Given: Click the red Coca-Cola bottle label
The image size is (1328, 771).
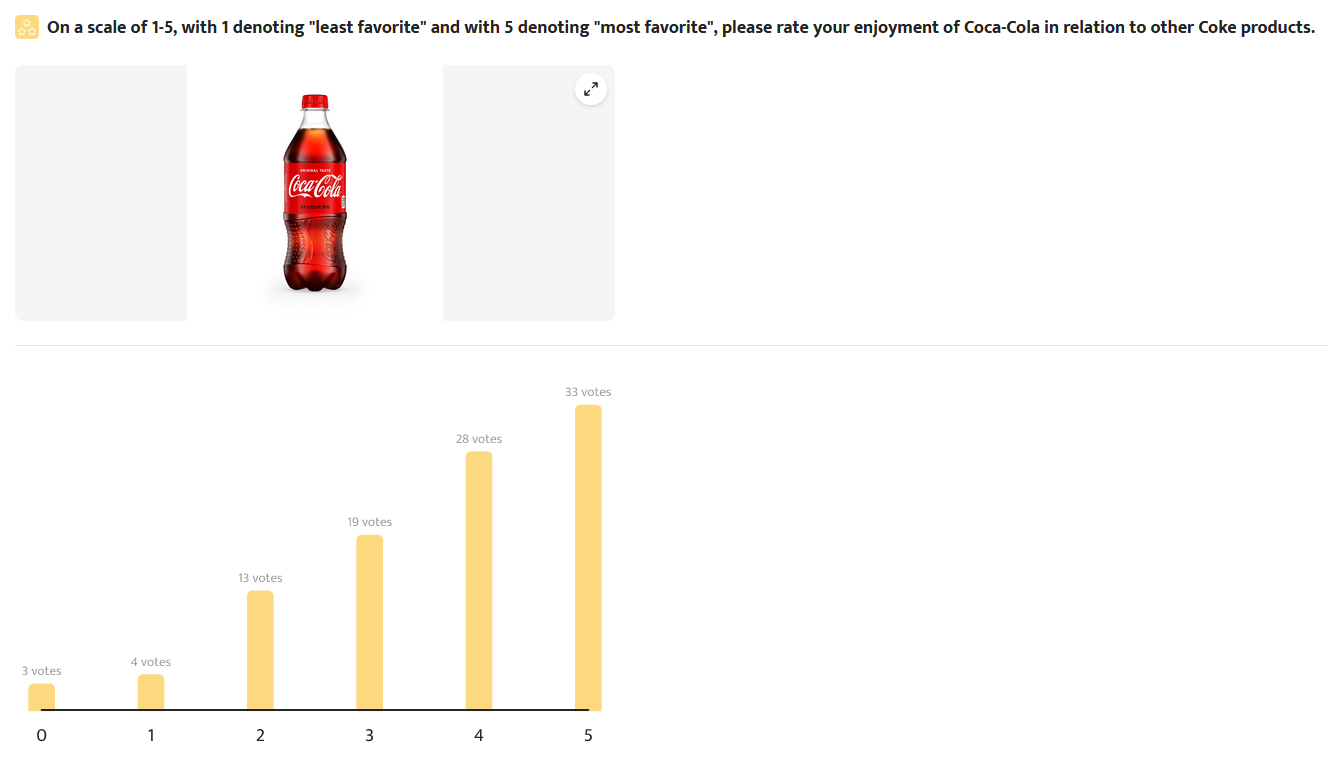Looking at the screenshot, I should click(x=316, y=187).
